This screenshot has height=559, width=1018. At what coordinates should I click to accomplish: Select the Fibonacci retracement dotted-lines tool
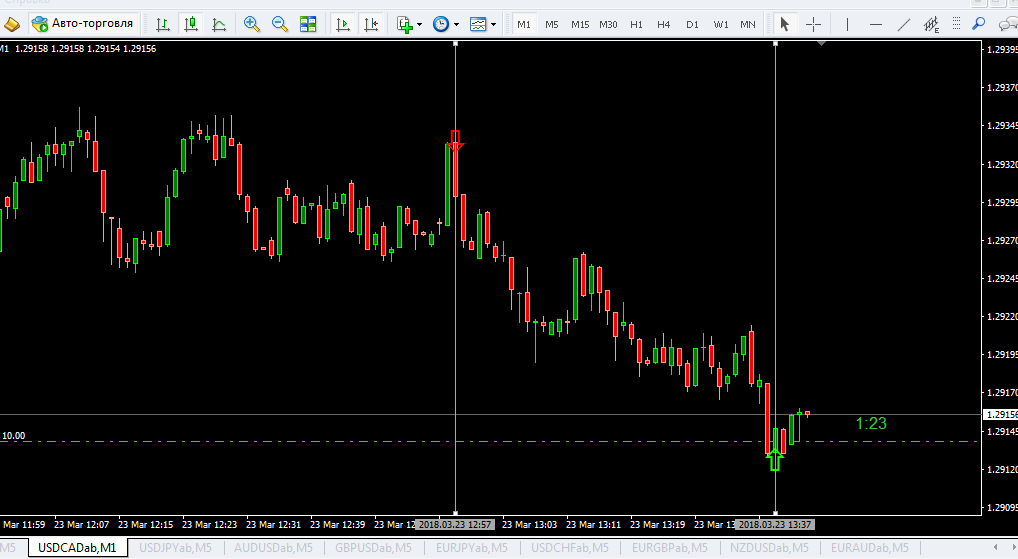click(956, 25)
